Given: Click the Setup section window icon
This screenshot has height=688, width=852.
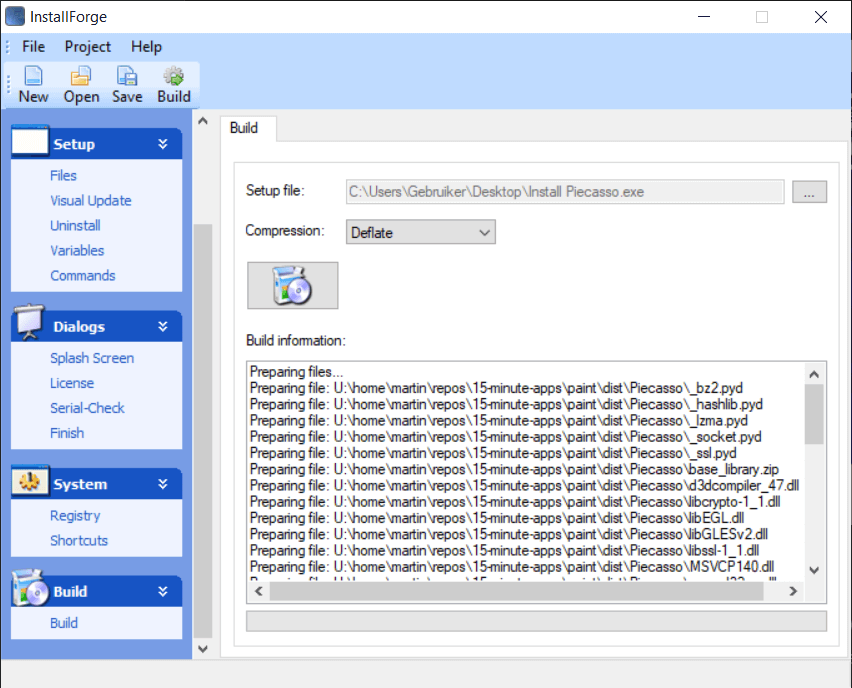Looking at the screenshot, I should click(x=30, y=141).
